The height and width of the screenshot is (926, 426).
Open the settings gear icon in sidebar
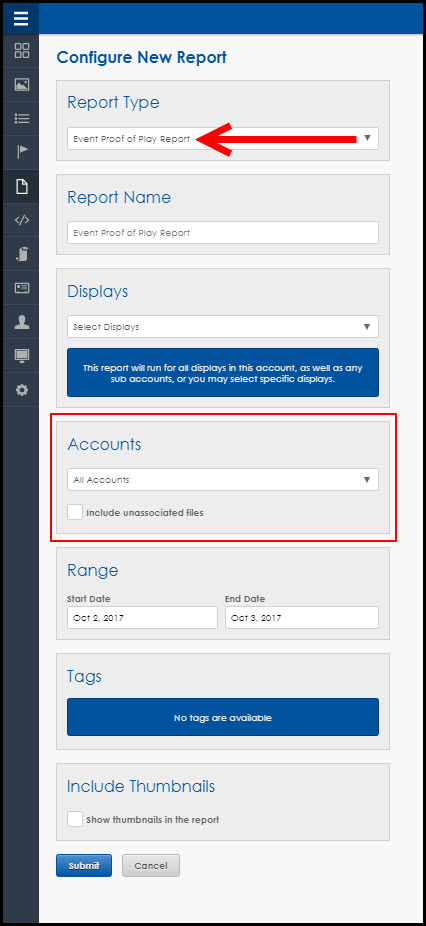22,390
